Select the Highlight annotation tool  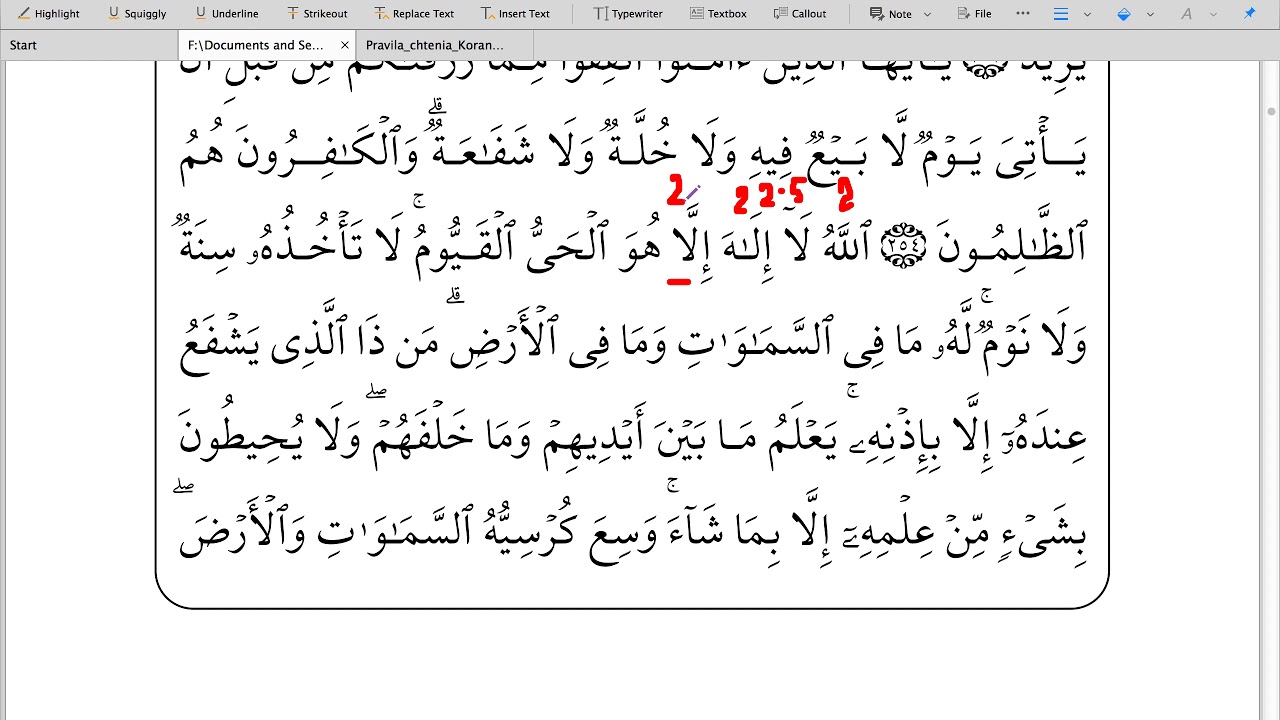[x=49, y=14]
